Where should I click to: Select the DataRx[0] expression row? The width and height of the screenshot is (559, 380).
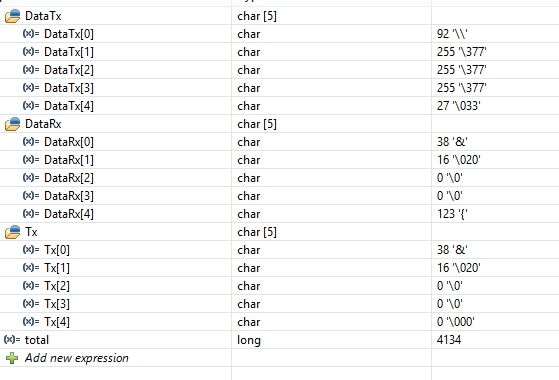point(280,142)
